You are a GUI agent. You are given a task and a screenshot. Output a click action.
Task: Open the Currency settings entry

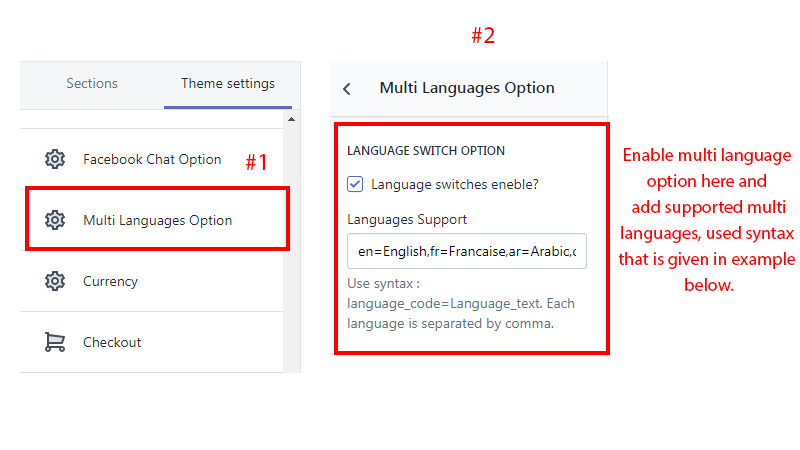click(110, 281)
